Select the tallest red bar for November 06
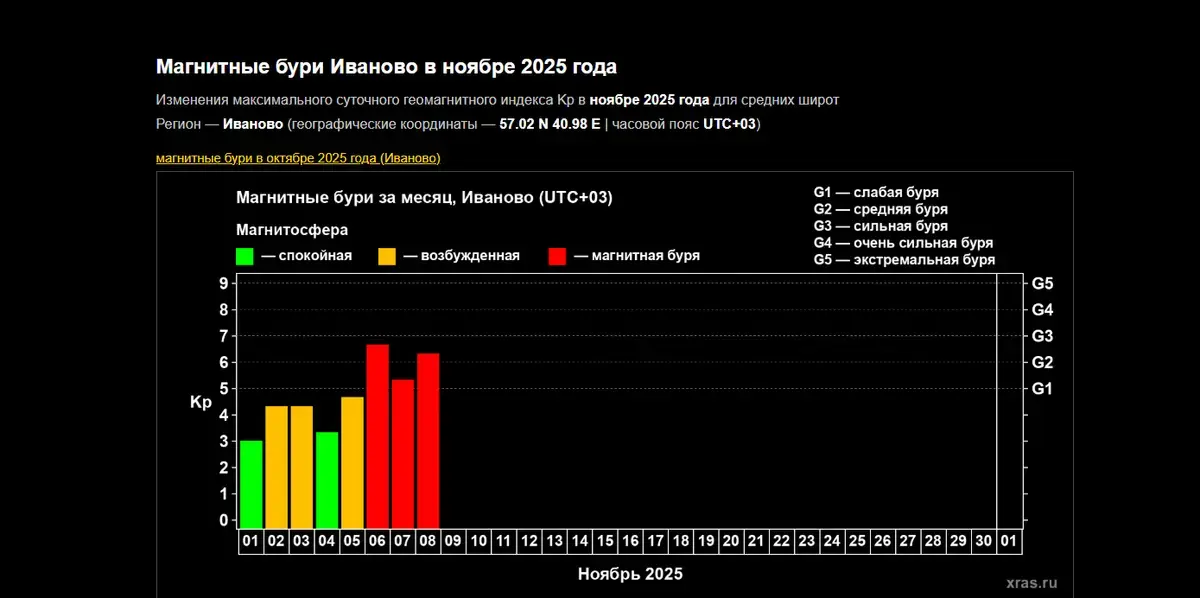Screen dimensions: 1200x598 tap(377, 436)
